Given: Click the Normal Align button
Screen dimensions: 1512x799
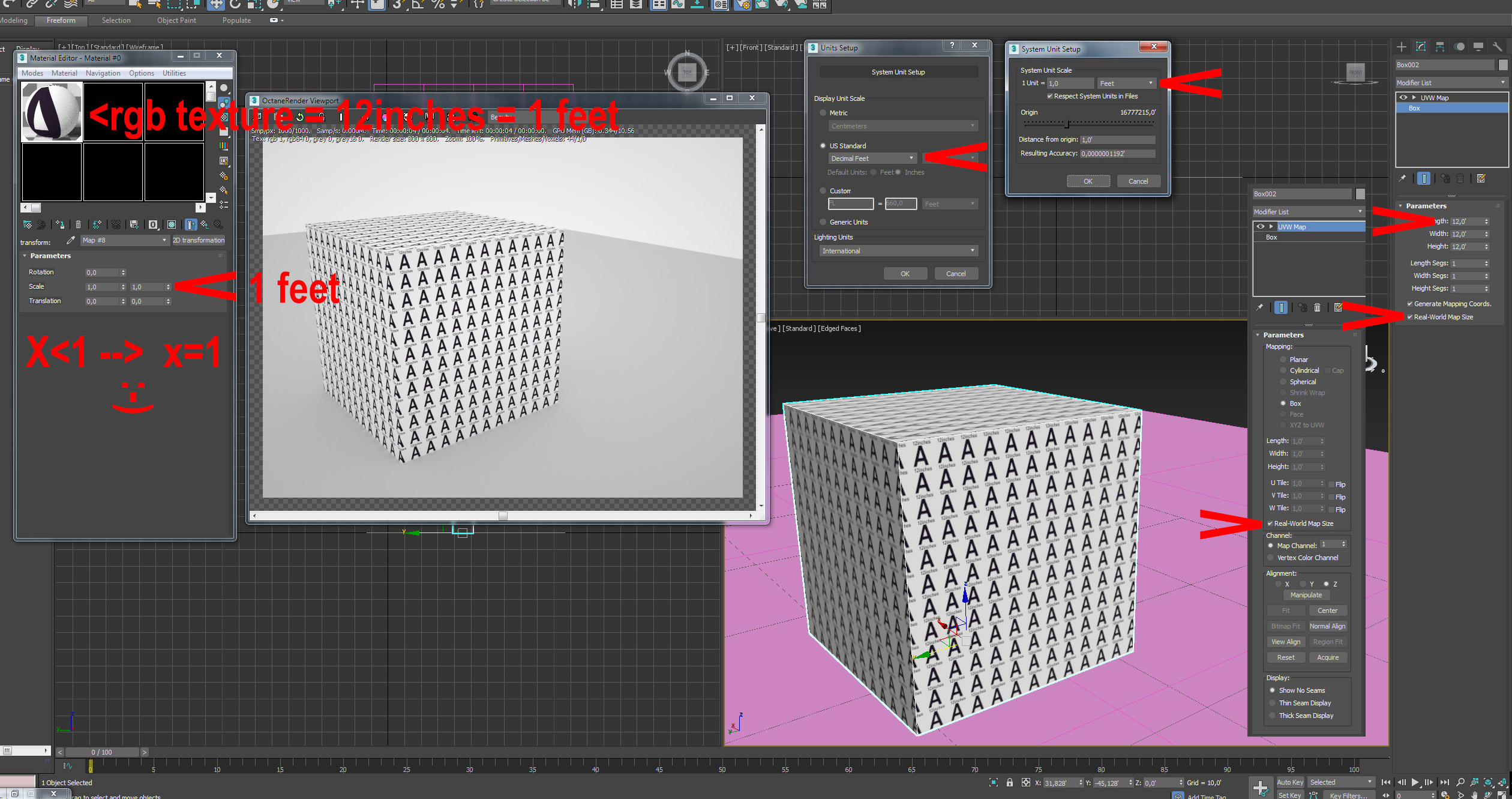Looking at the screenshot, I should [x=1327, y=626].
